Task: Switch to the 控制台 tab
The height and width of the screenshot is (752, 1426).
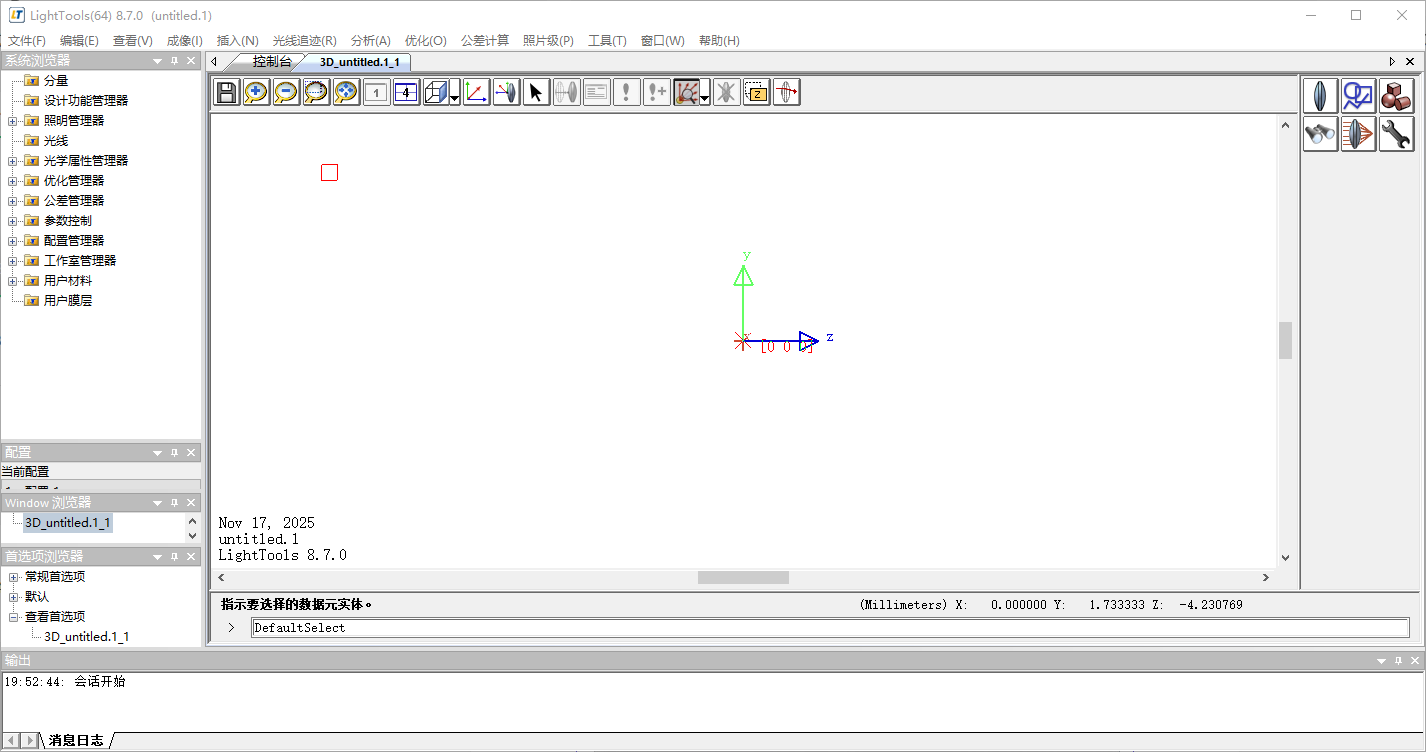Action: tap(272, 62)
